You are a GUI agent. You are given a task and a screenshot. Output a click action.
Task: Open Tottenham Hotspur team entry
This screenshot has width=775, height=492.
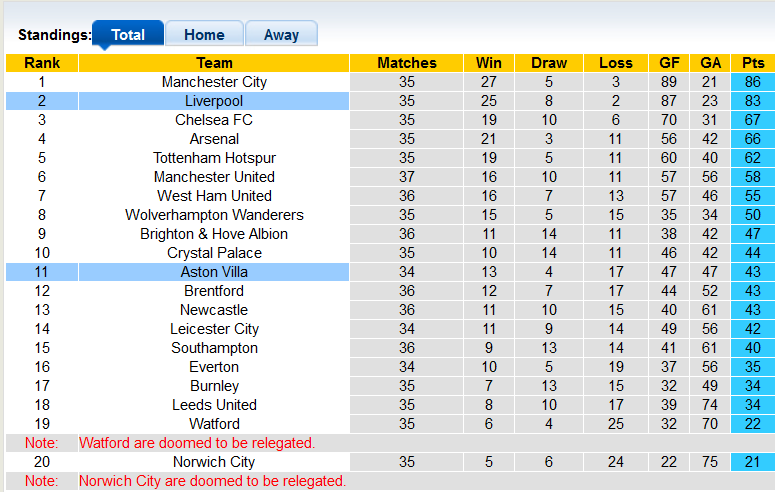pyautogui.click(x=214, y=158)
